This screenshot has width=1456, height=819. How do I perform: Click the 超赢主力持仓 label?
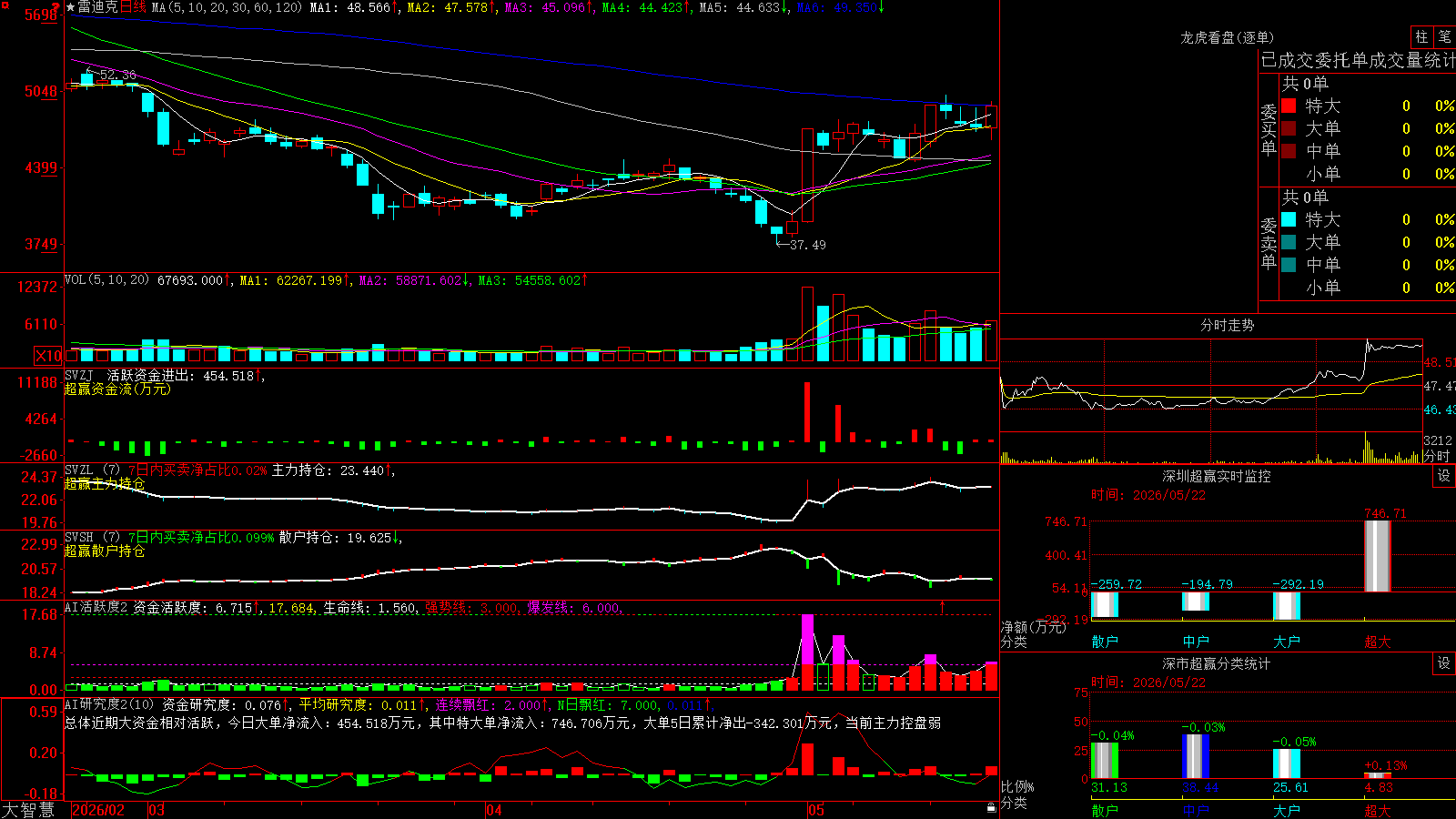tap(105, 483)
